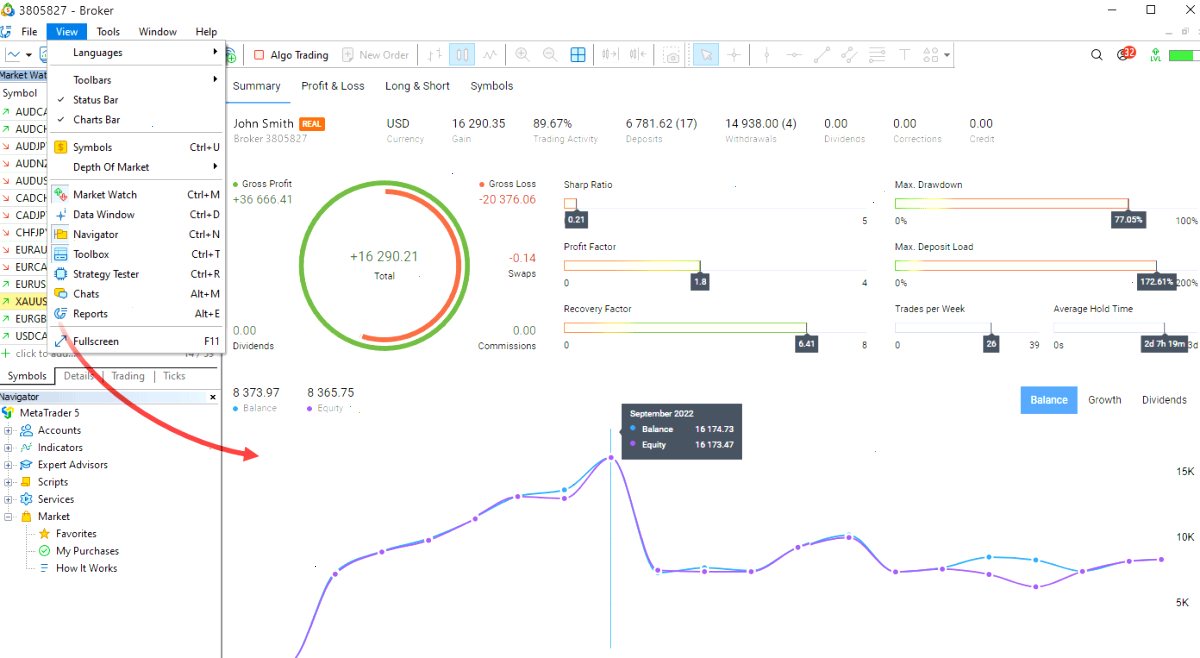This screenshot has height=658, width=1200.
Task: Select the vertical line drawing tool
Action: click(x=766, y=55)
